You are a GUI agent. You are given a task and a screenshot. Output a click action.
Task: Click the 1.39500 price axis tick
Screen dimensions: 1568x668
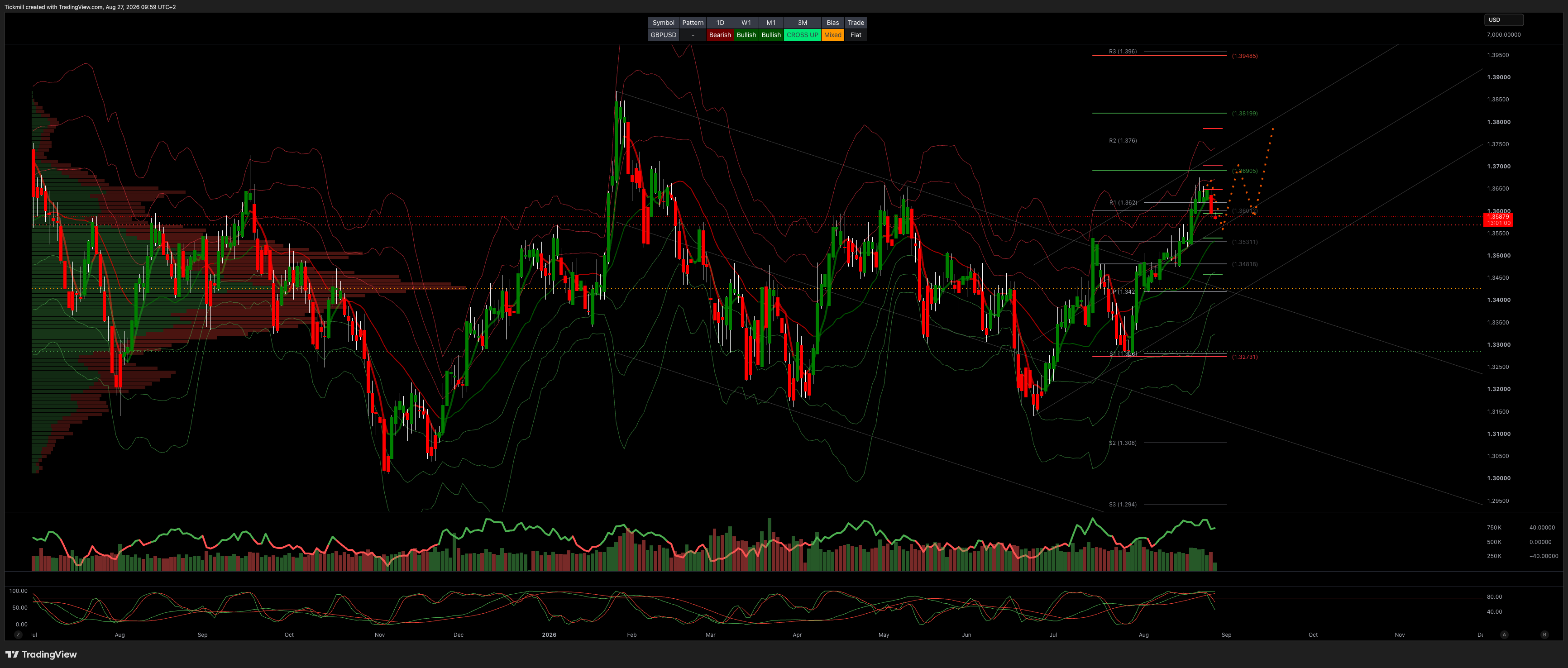(1498, 55)
